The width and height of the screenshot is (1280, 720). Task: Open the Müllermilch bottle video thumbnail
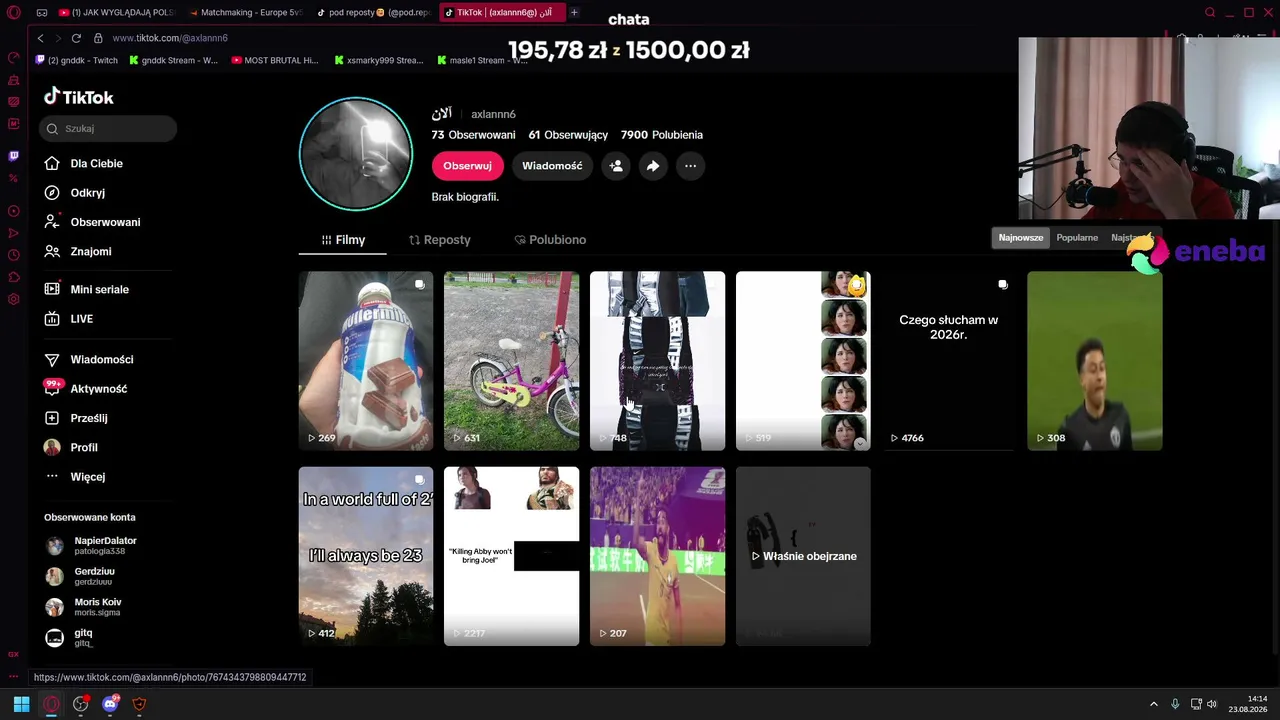pyautogui.click(x=366, y=361)
